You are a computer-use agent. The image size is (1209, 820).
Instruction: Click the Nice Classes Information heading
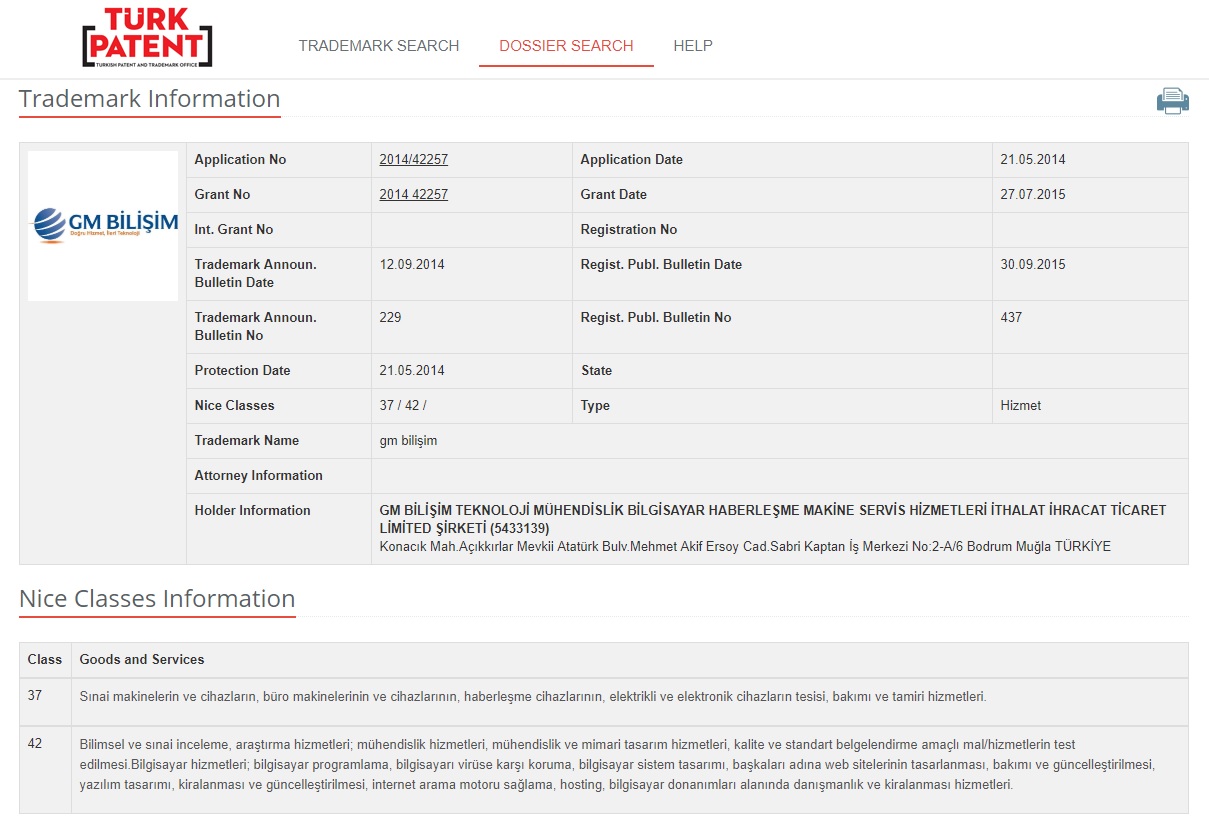click(157, 599)
